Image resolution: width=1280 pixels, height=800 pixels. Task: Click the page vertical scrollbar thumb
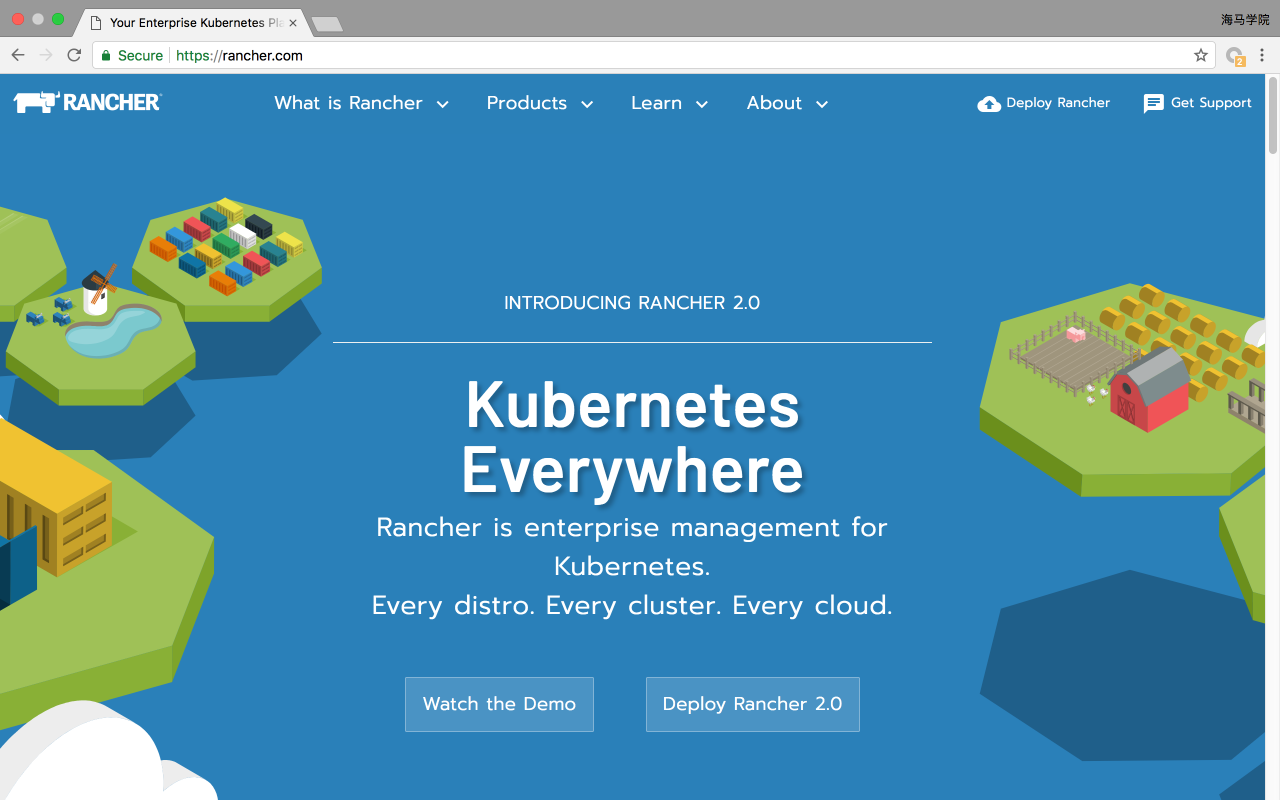click(1273, 115)
